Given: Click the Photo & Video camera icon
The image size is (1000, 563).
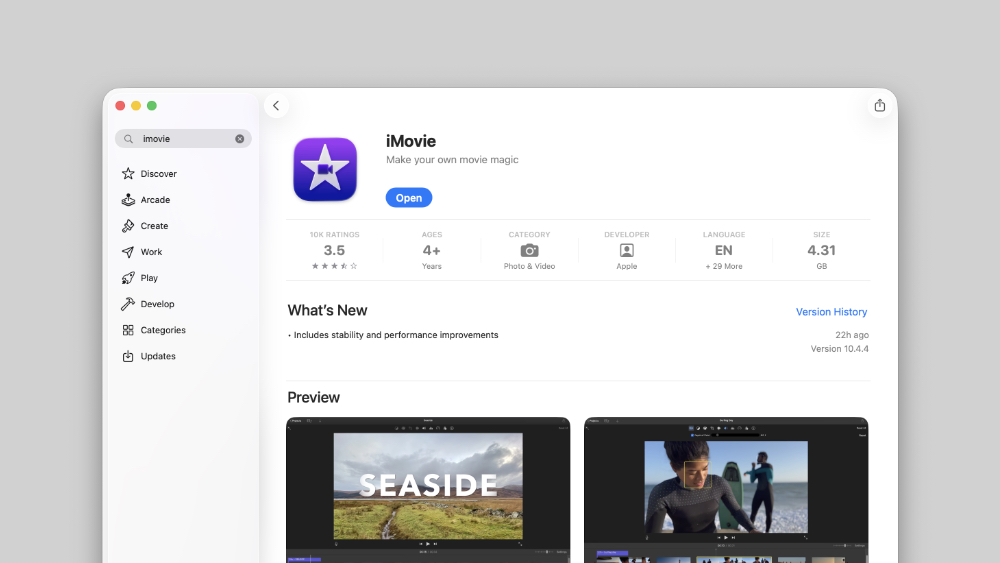Looking at the screenshot, I should [529, 251].
